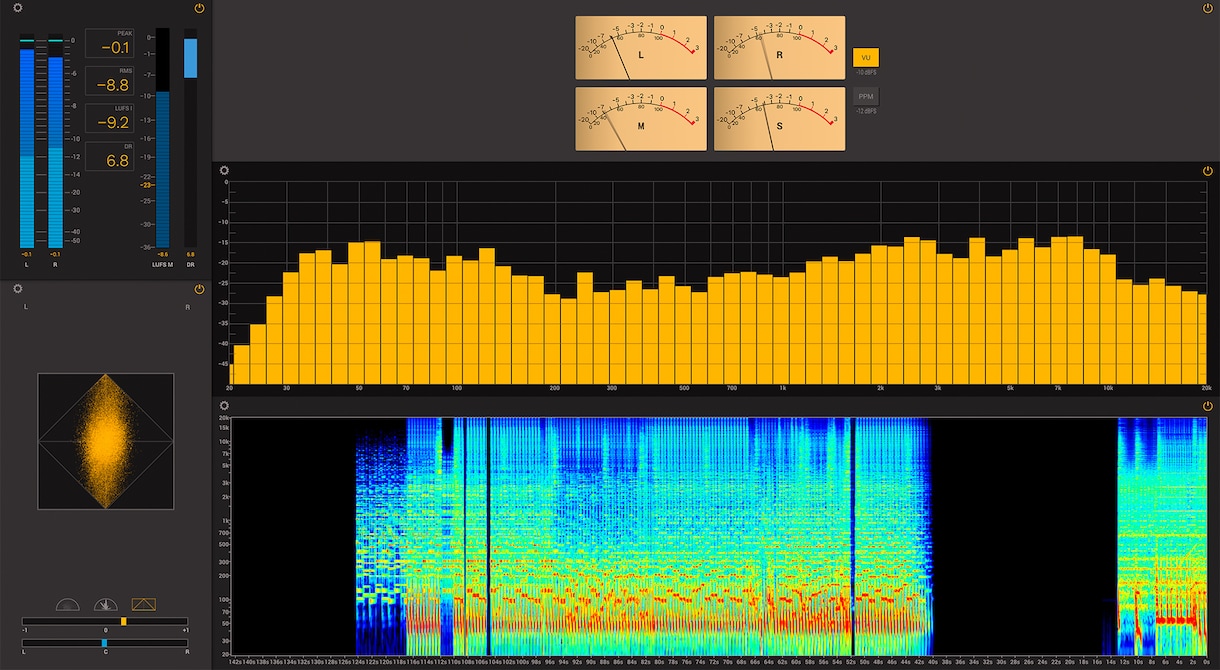The height and width of the screenshot is (670, 1220).
Task: Toggle power for the vectorscope panel
Action: [199, 289]
